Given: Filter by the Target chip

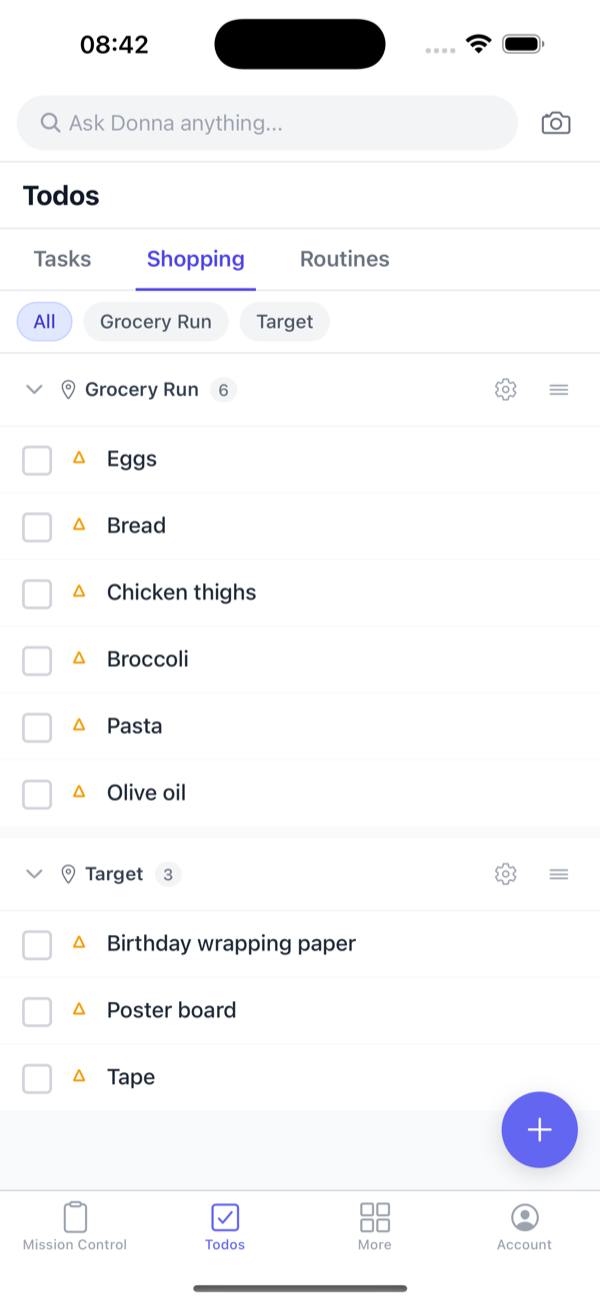Looking at the screenshot, I should pos(284,321).
